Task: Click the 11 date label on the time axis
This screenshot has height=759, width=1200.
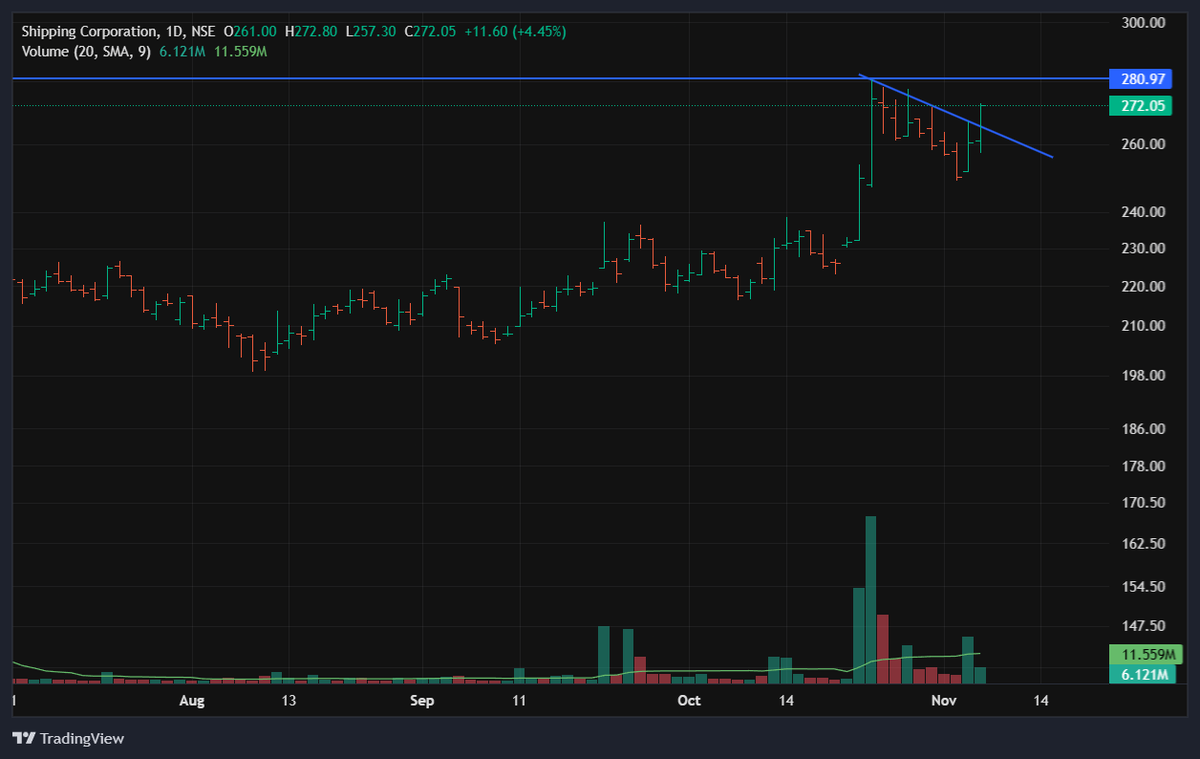Action: pos(519,701)
